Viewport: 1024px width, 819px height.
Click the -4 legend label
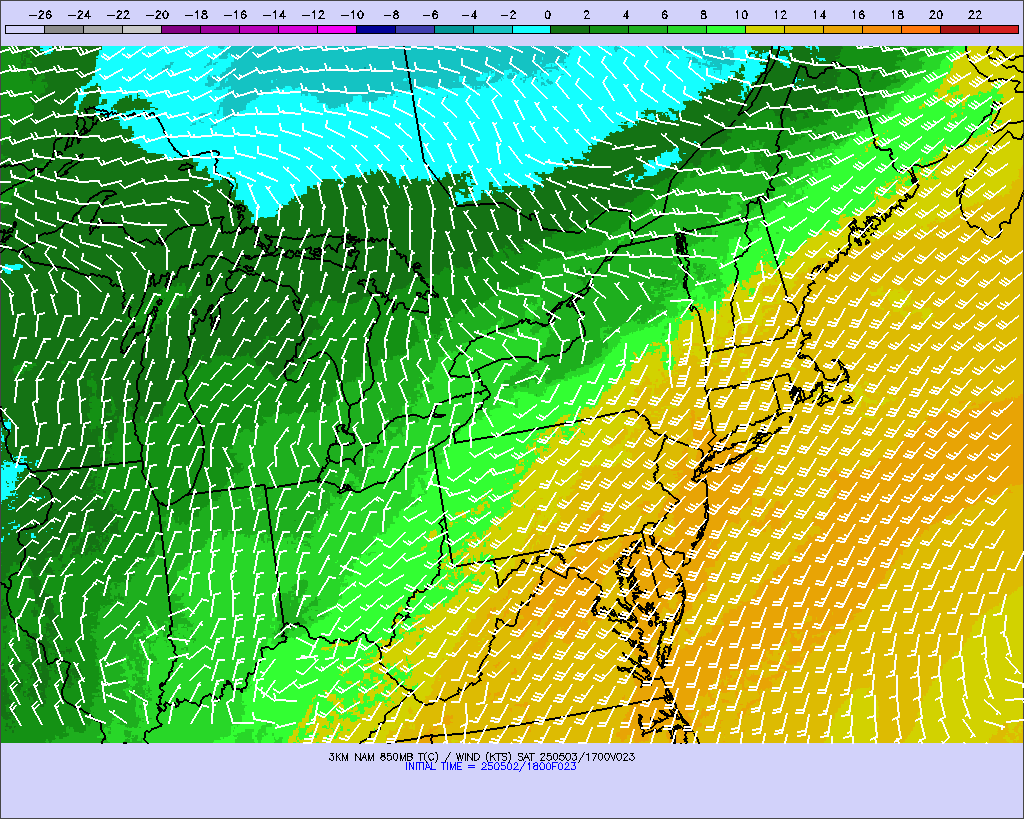click(x=469, y=14)
